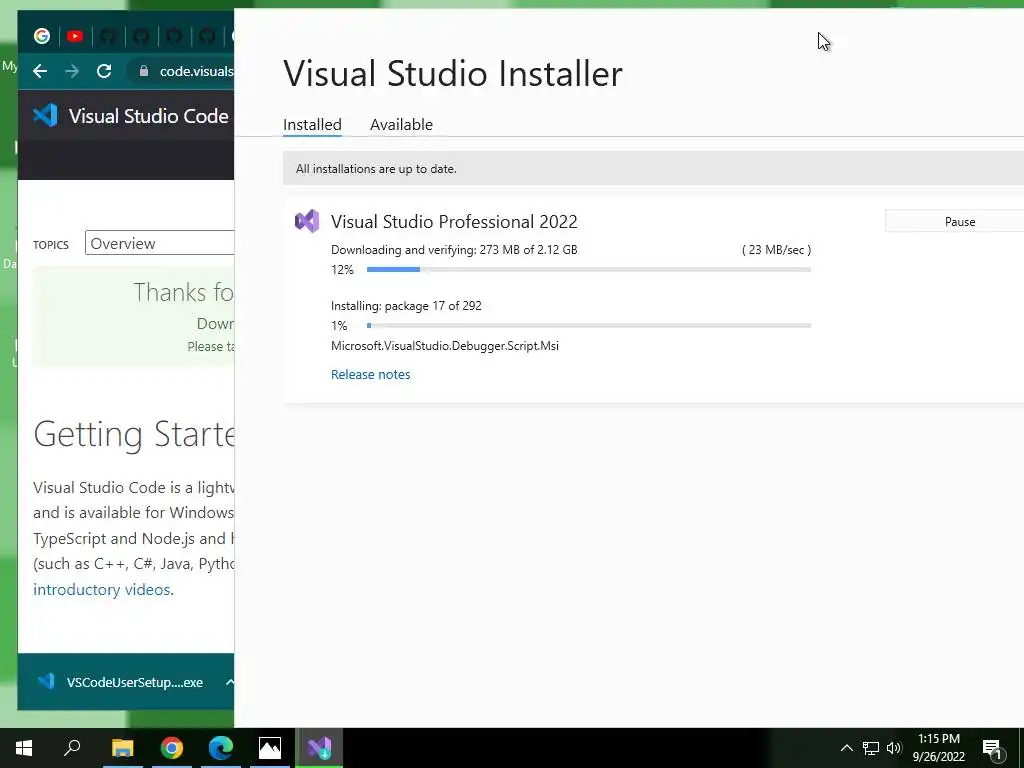Click the Visual Studio Code logo icon
The height and width of the screenshot is (768, 1024).
tap(45, 116)
